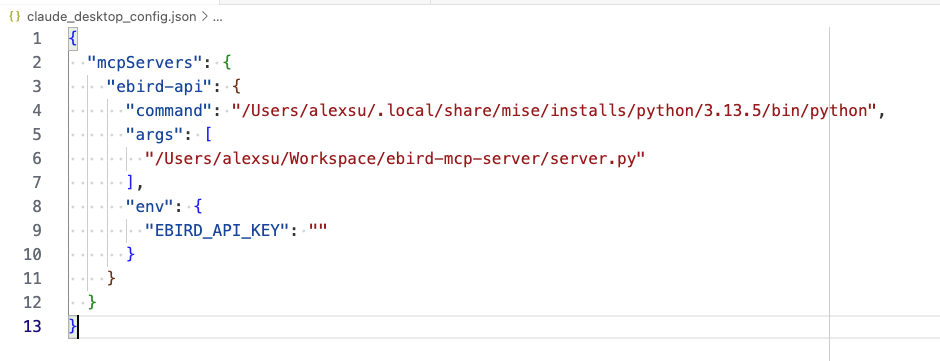Select line number 13 in the gutter

click(x=33, y=327)
